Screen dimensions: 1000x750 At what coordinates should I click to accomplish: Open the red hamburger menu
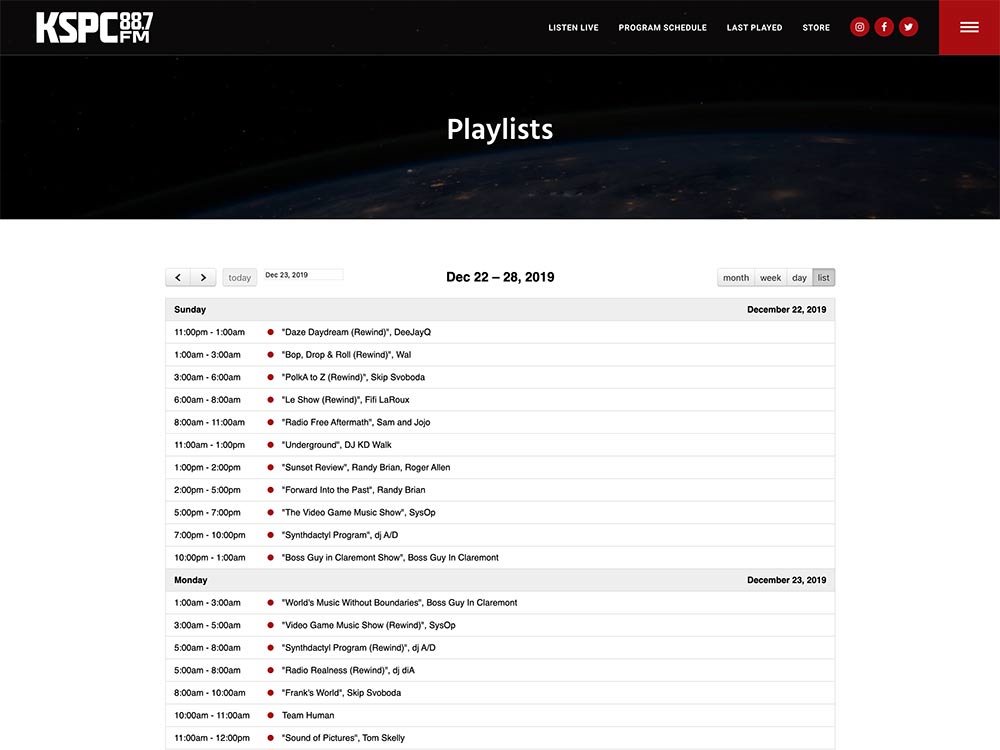[969, 27]
